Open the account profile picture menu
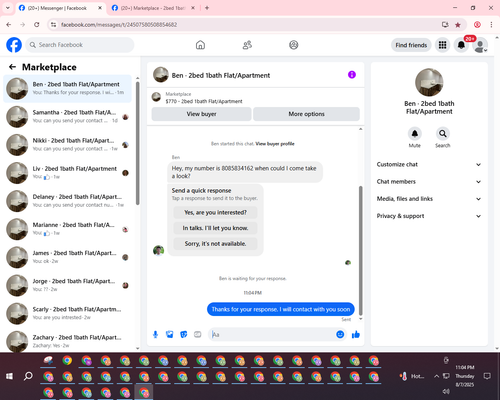500x400 pixels. (x=480, y=46)
